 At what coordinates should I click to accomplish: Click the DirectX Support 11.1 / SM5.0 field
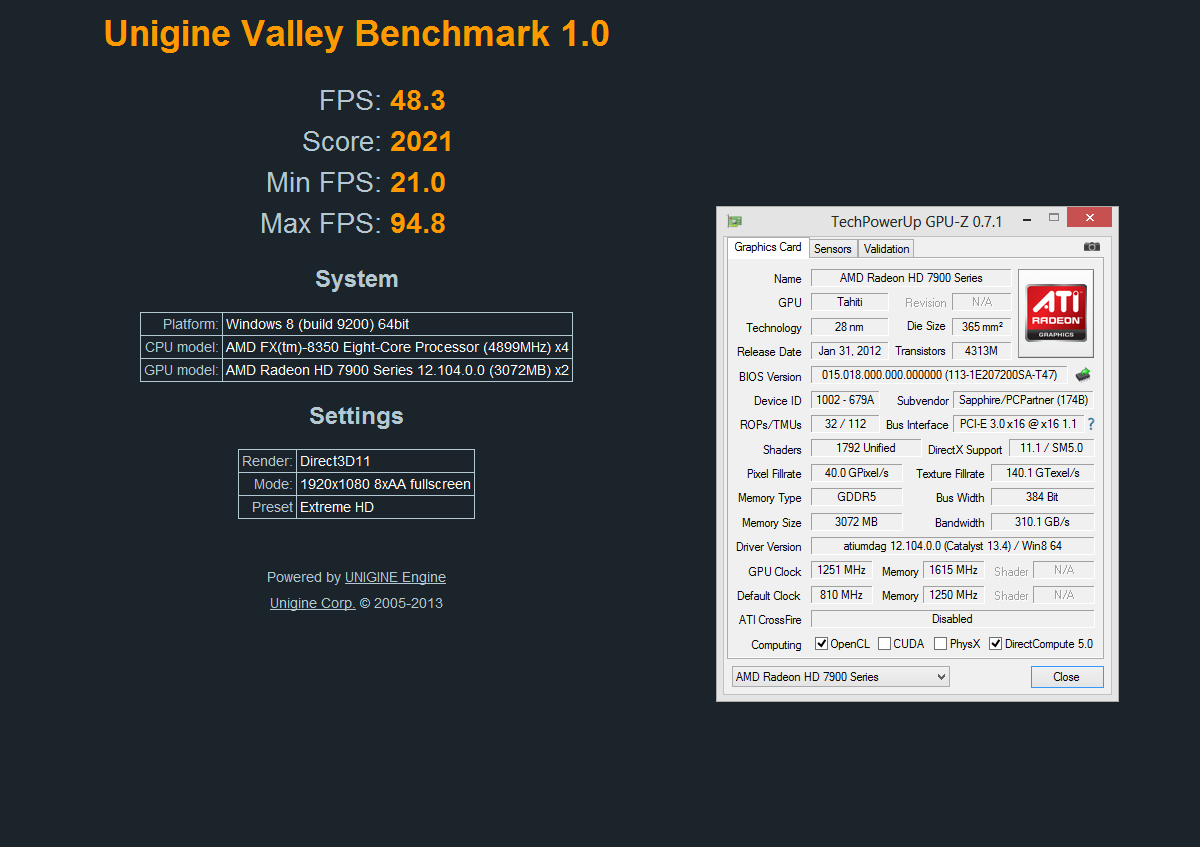[x=1051, y=448]
